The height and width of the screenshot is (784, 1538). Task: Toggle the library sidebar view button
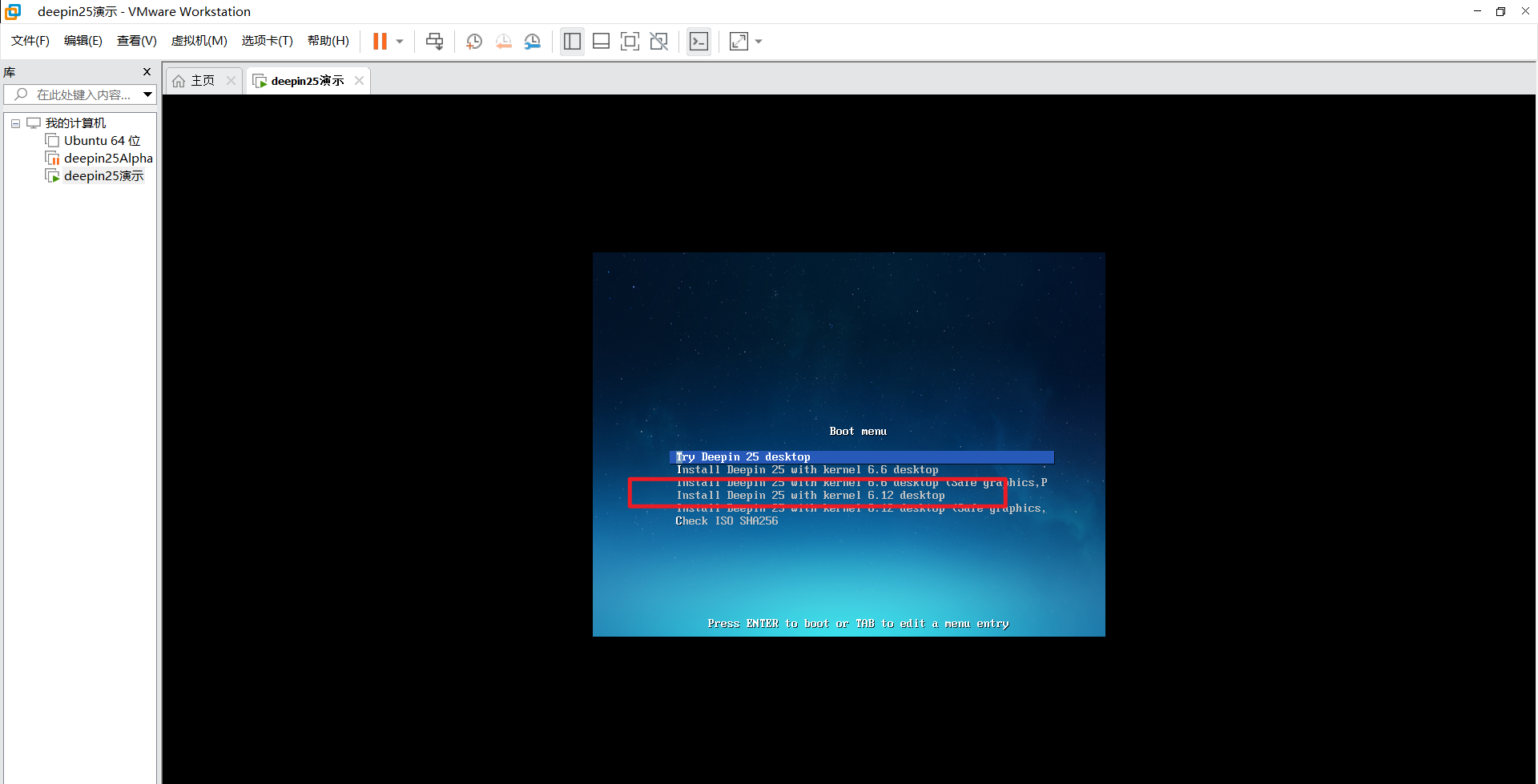572,42
